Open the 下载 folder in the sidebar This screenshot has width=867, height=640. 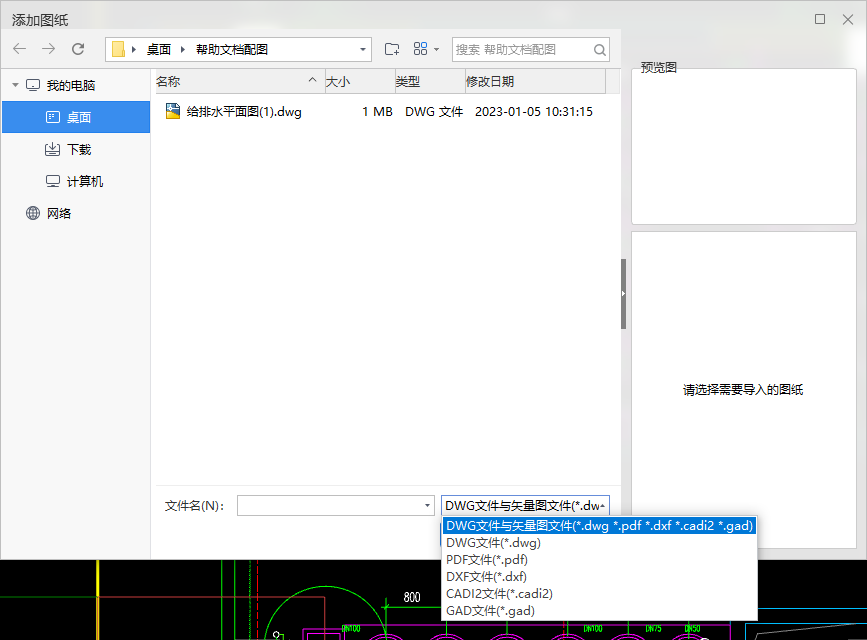tap(78, 149)
